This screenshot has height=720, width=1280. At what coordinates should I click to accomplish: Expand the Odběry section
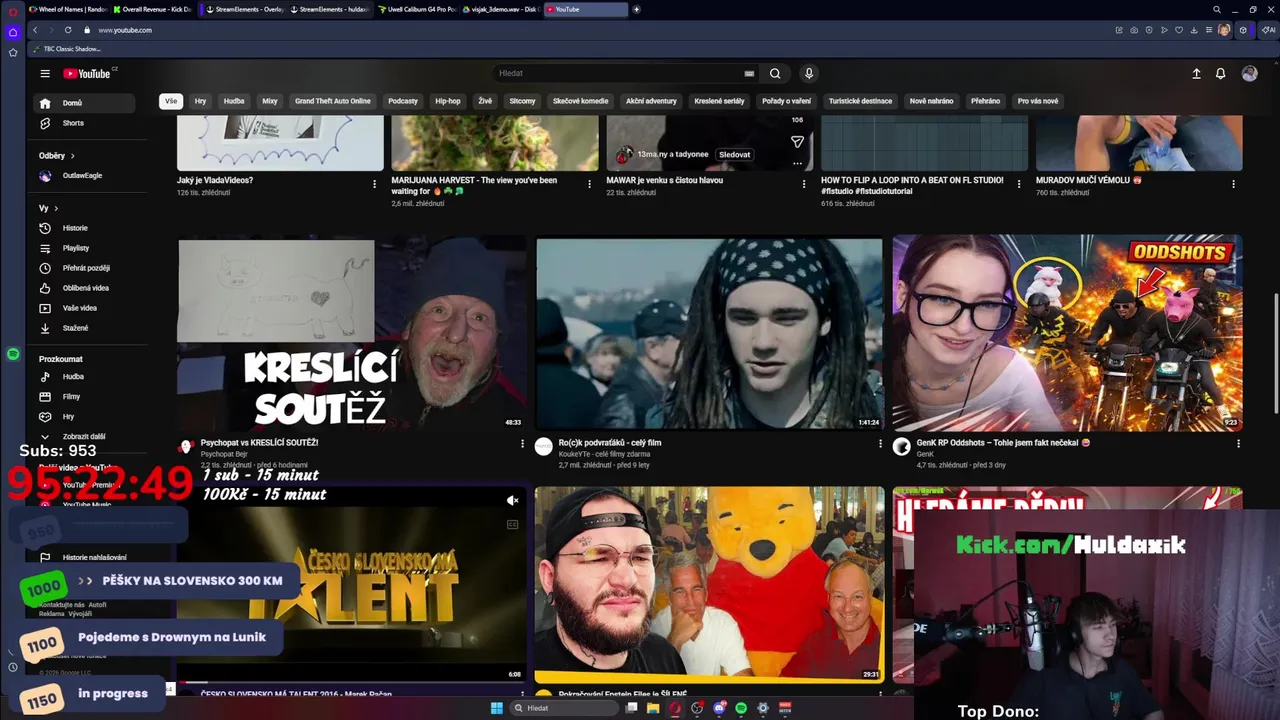(57, 156)
